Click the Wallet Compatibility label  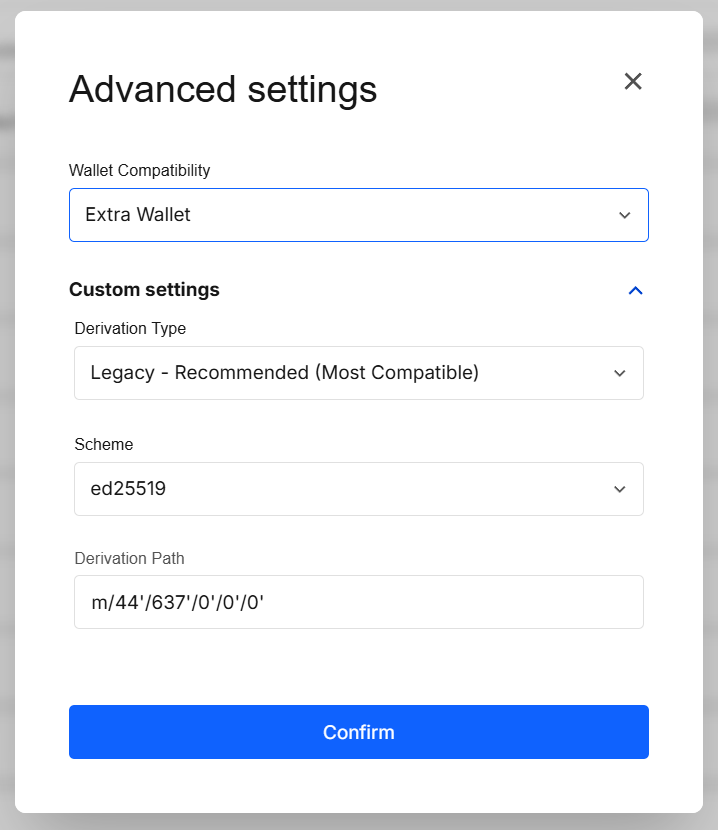tap(139, 171)
